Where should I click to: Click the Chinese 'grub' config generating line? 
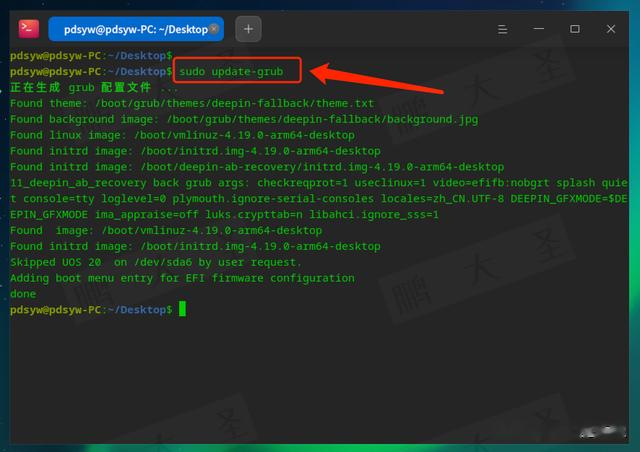(94, 87)
